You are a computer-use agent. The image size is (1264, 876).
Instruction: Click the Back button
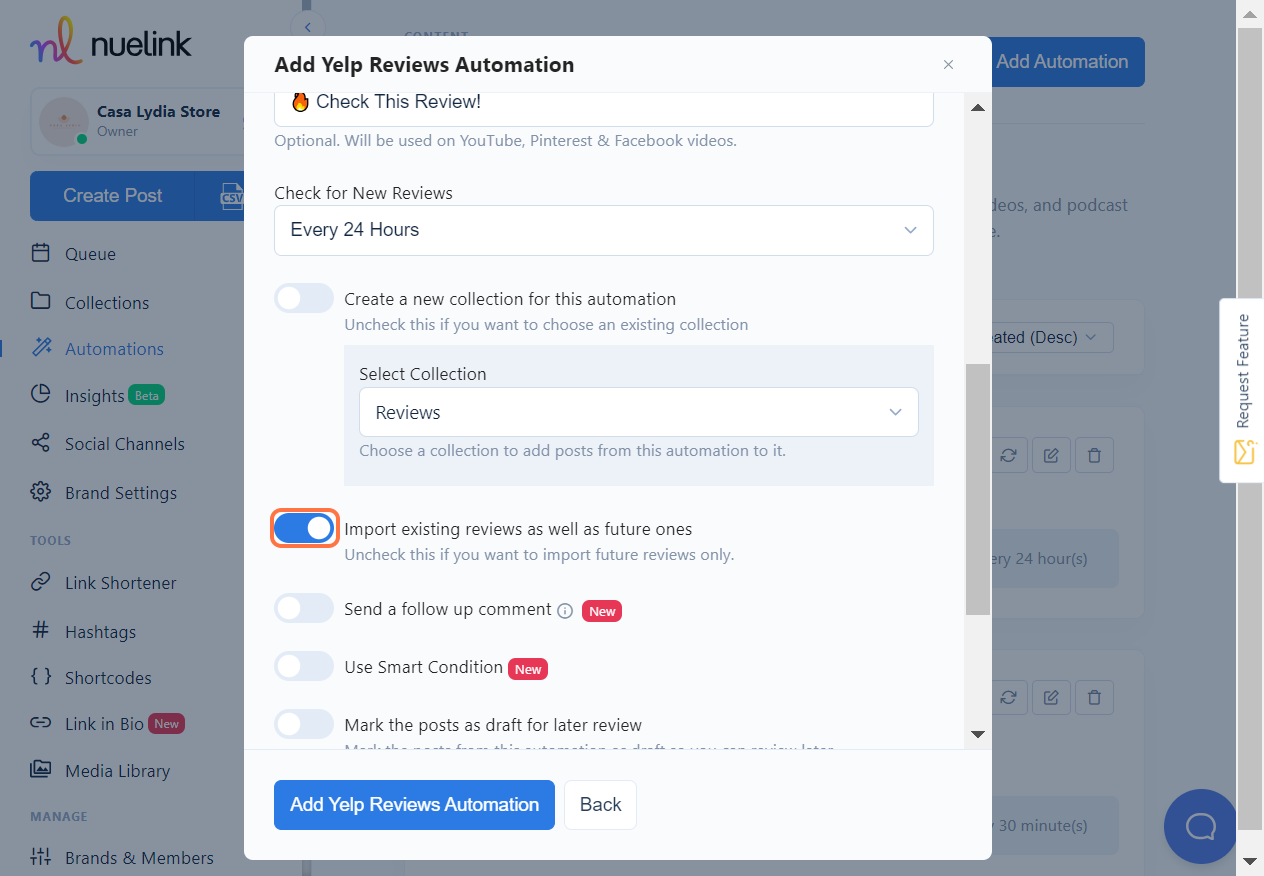click(x=600, y=805)
